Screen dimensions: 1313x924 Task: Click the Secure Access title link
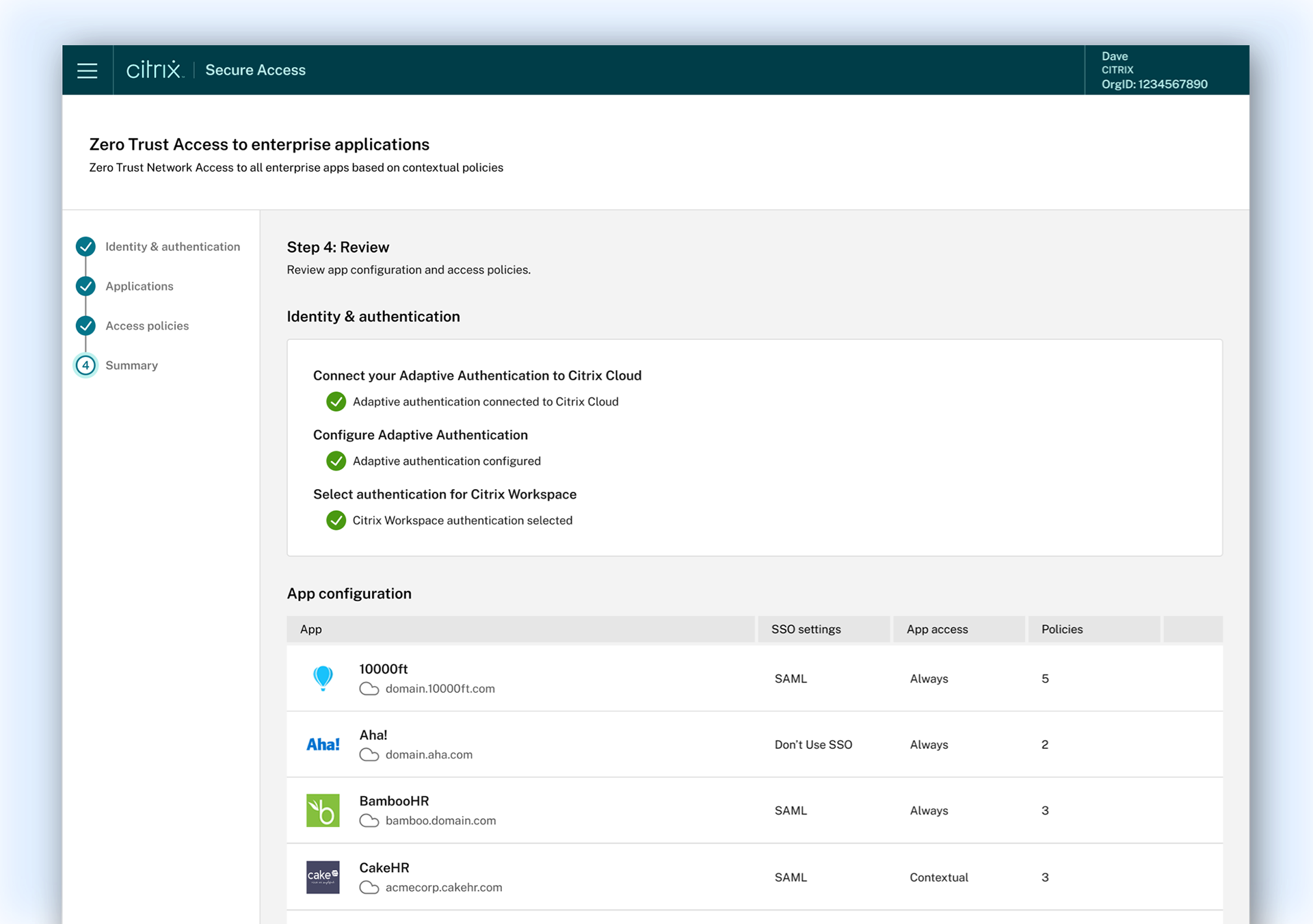tap(255, 70)
